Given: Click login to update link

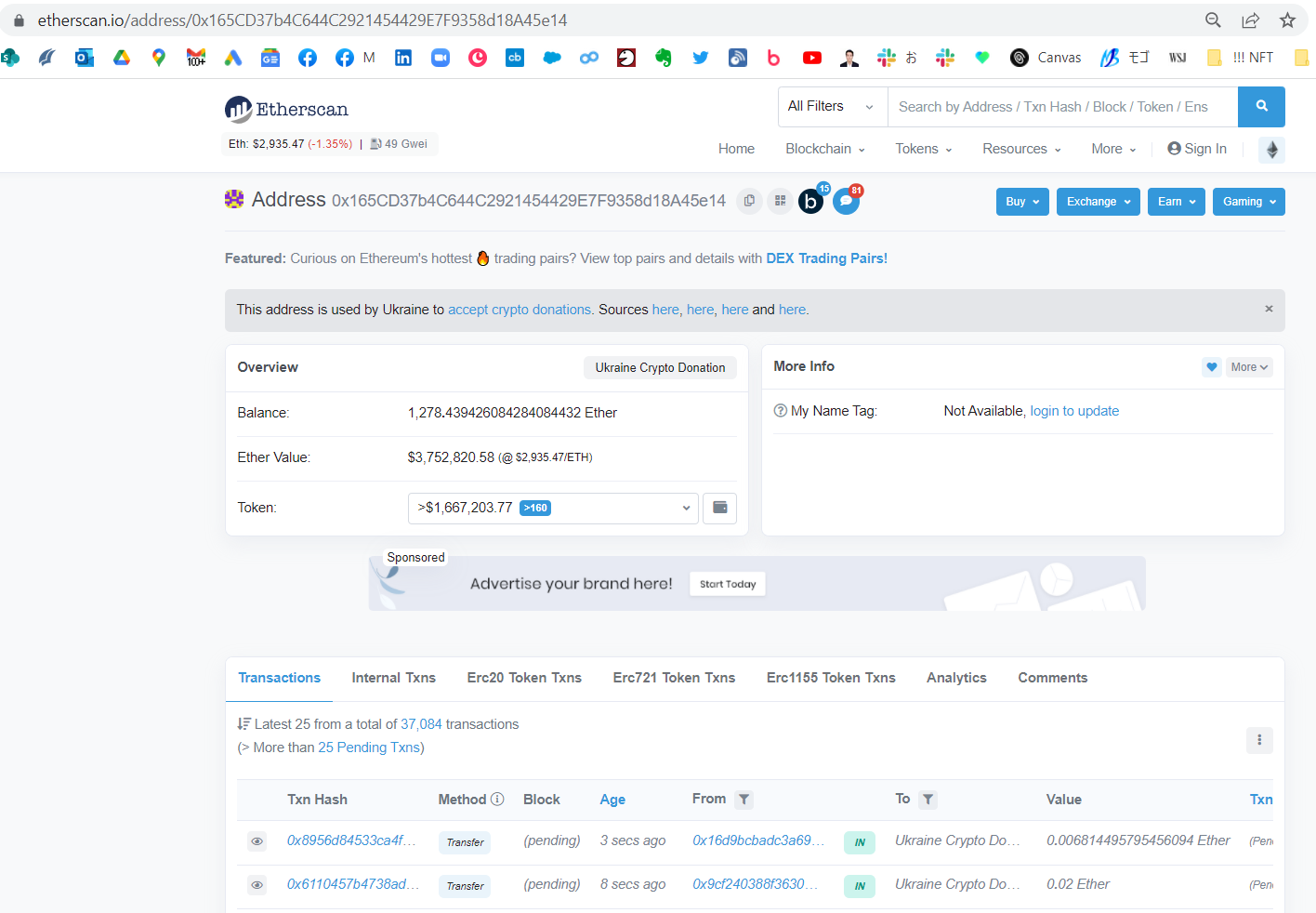Looking at the screenshot, I should point(1074,411).
